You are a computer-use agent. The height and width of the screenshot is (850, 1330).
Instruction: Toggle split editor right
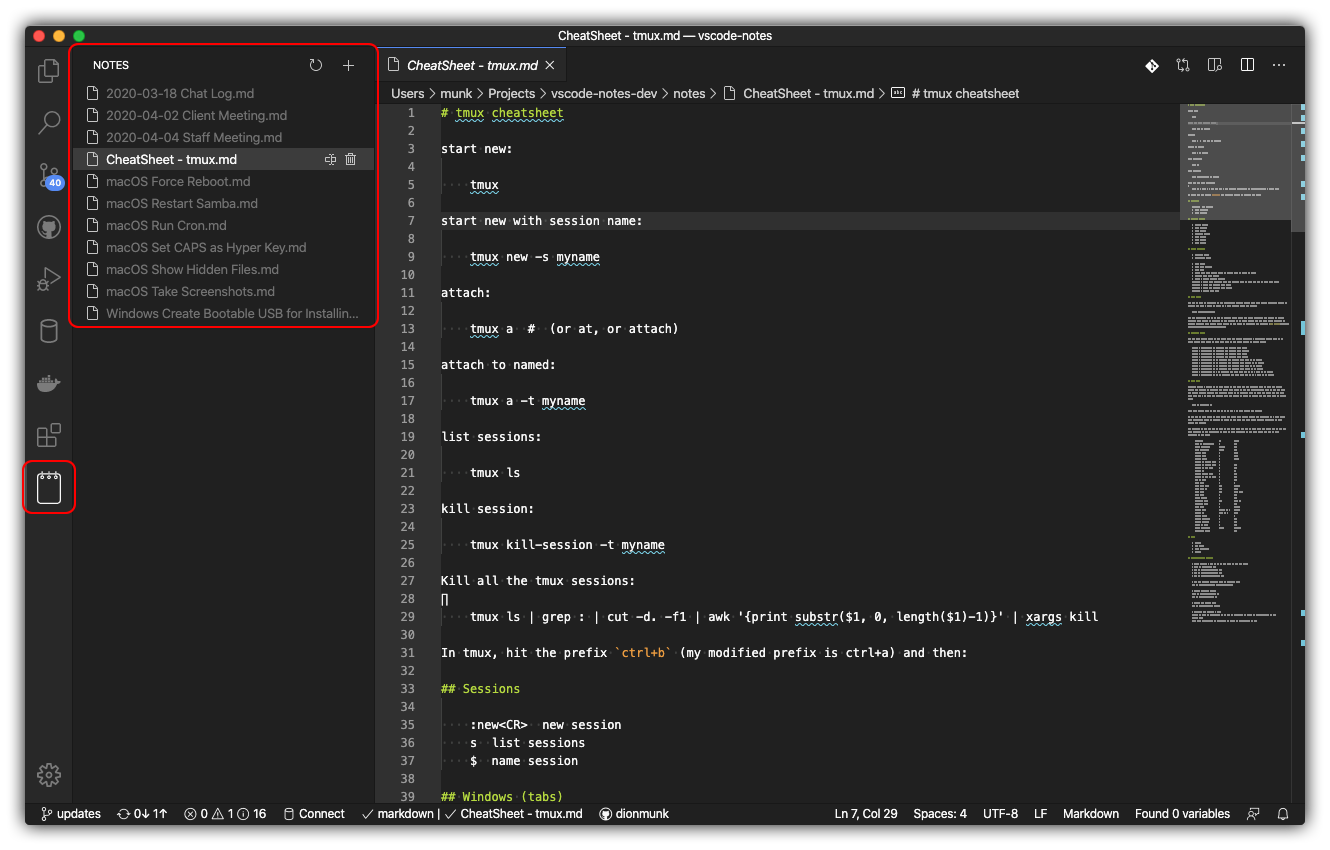[1247, 65]
